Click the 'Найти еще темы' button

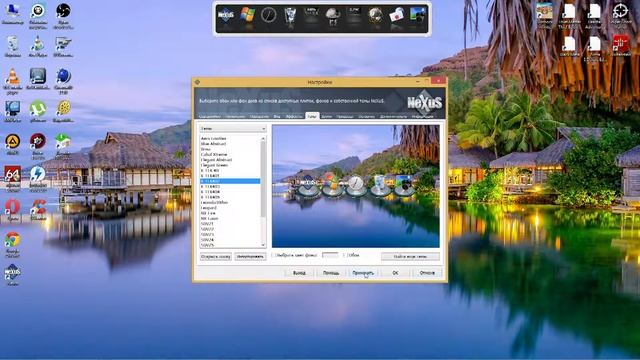click(410, 256)
